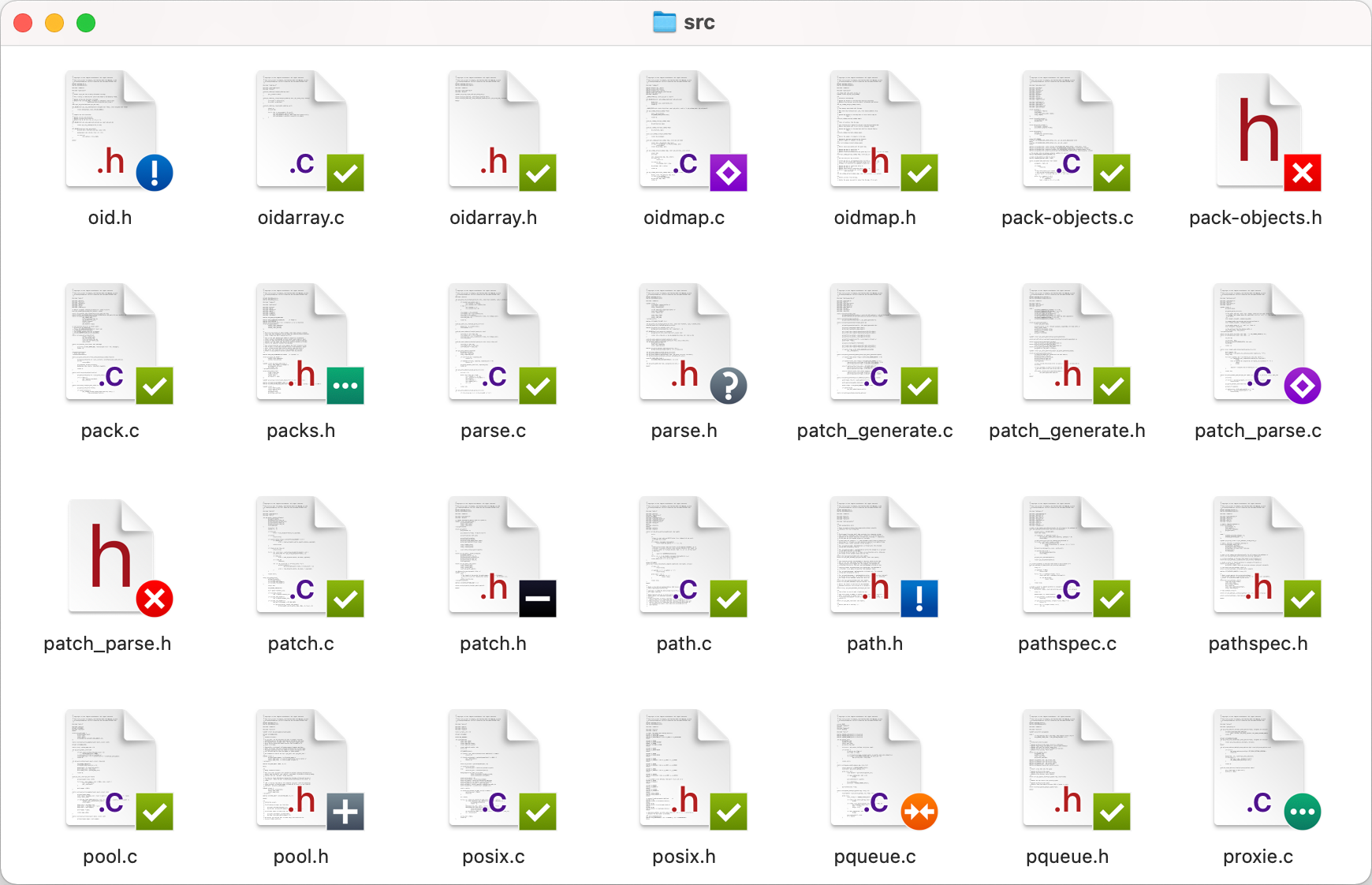1372x885 pixels.
Task: Click patch.h file with black minus badge
Action: (494, 557)
